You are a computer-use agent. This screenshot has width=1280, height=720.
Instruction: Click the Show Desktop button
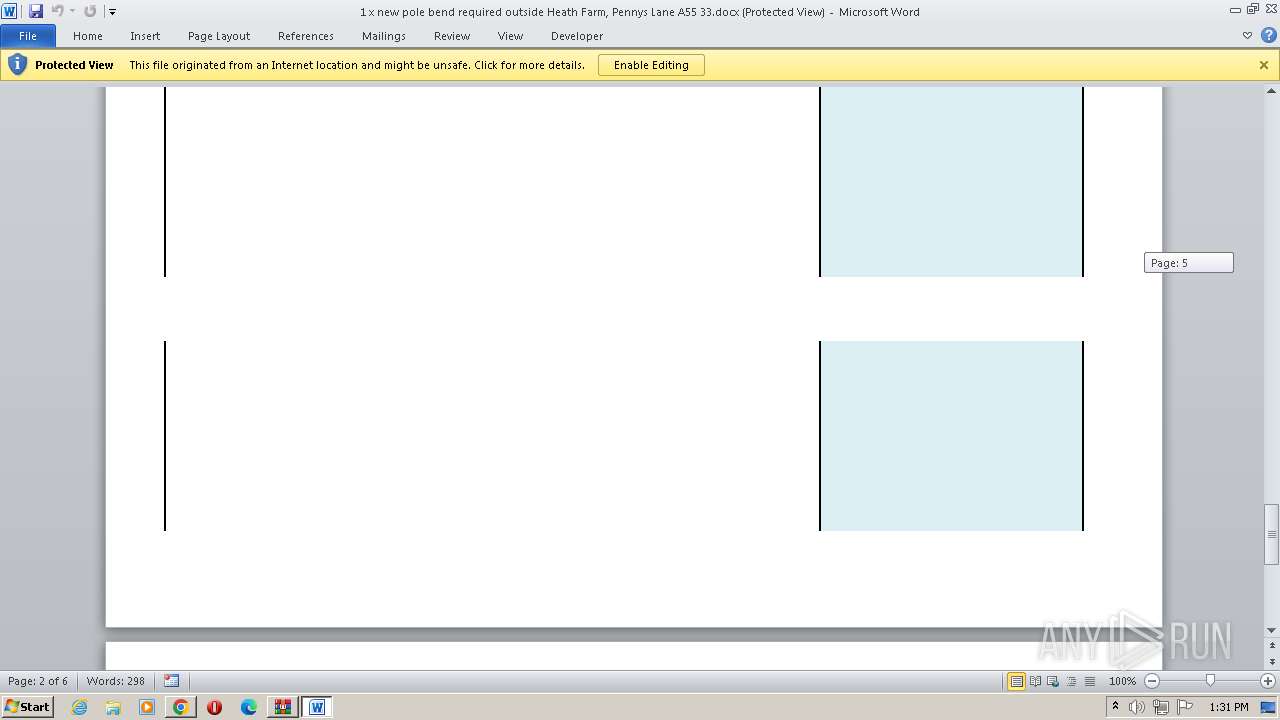pos(1269,707)
